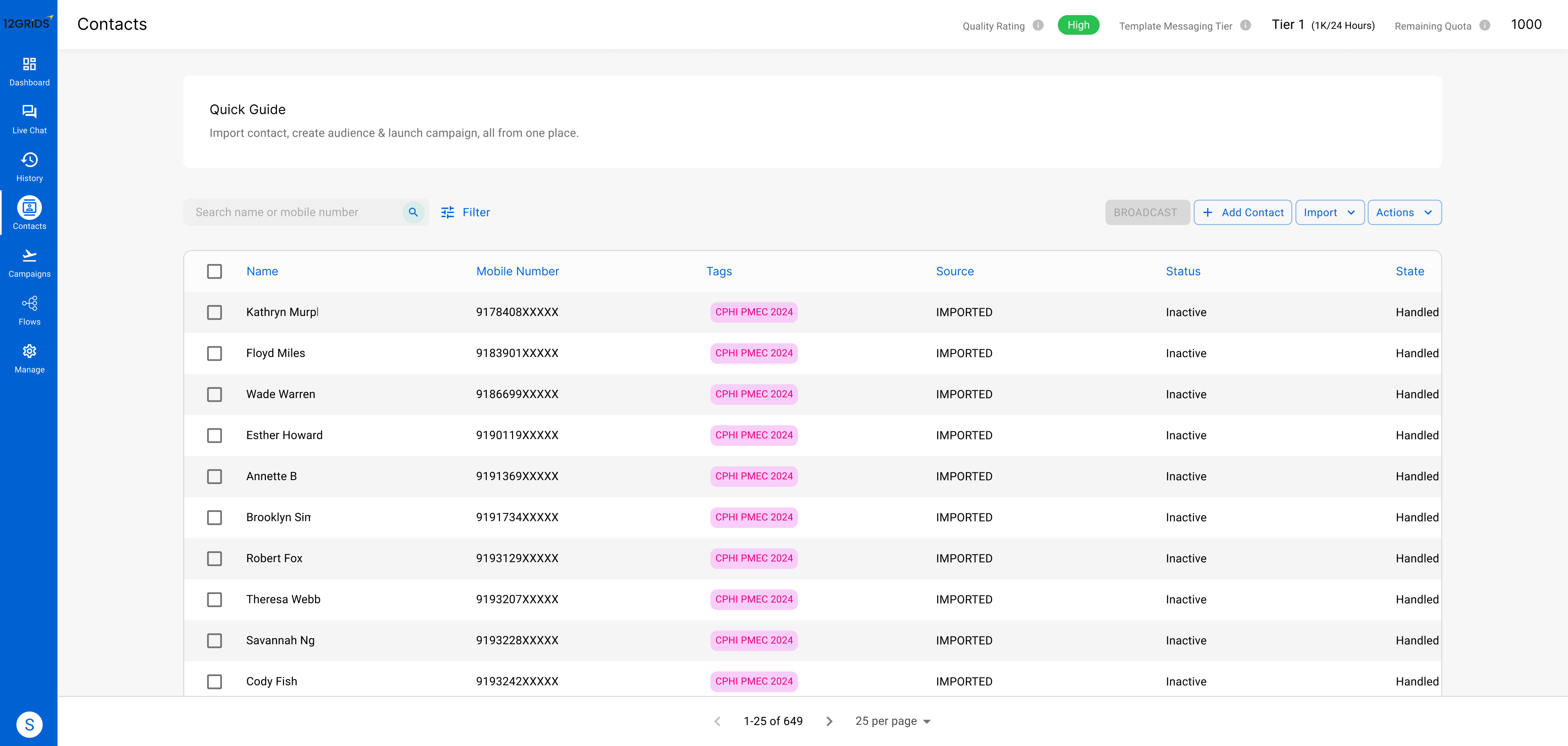This screenshot has height=746, width=1568.
Task: Click the Template Messaging Tier info icon
Action: 1245,25
